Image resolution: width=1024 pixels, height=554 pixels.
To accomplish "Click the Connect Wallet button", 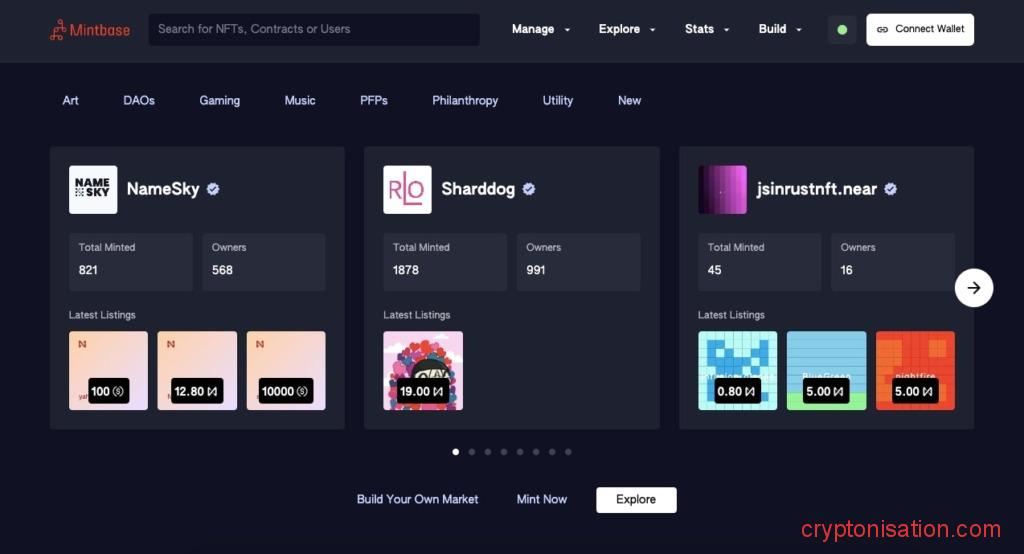I will pyautogui.click(x=920, y=29).
